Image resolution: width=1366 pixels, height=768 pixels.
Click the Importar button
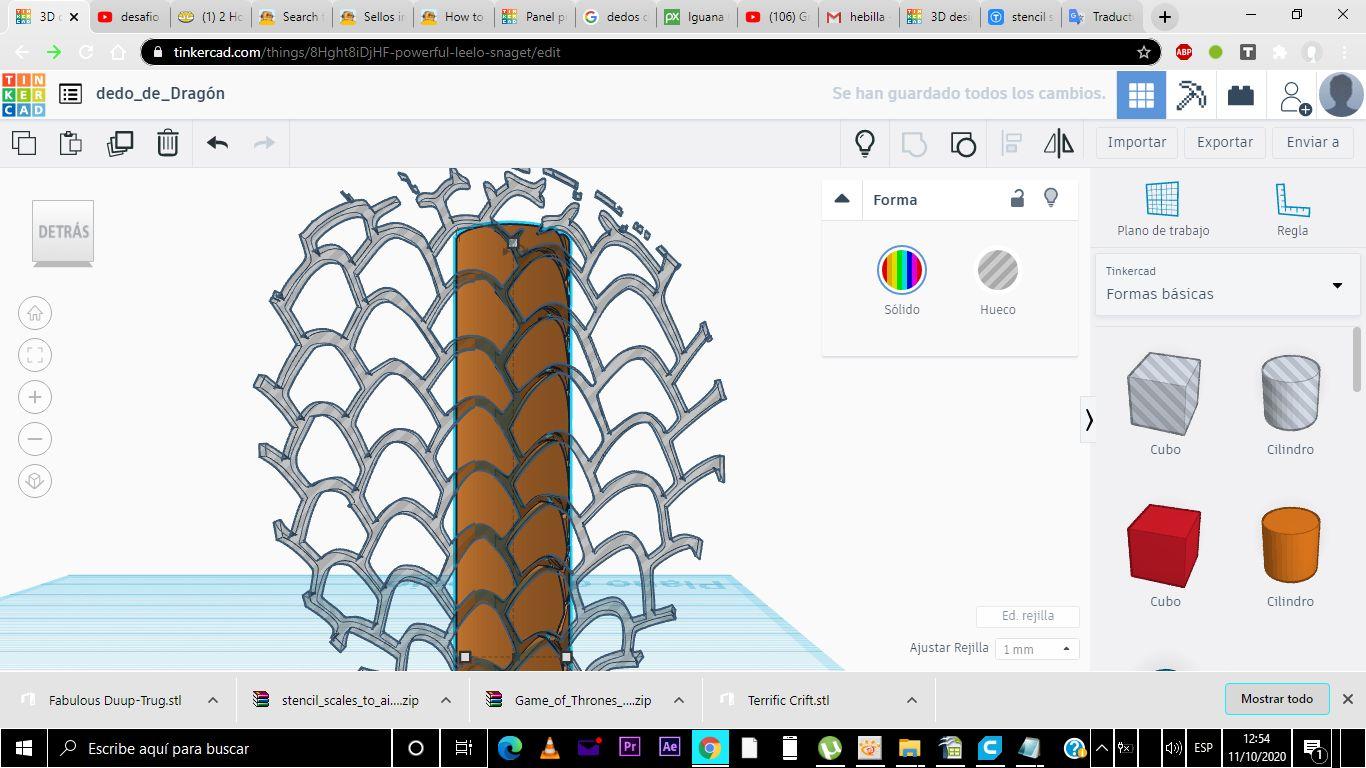click(x=1136, y=142)
